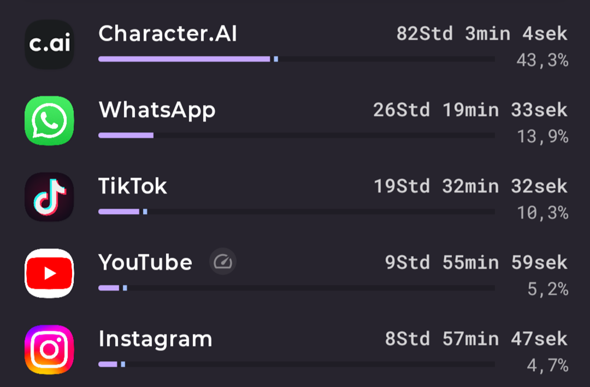The width and height of the screenshot is (590, 387).
Task: Select the WhatsApp app name
Action: [157, 111]
